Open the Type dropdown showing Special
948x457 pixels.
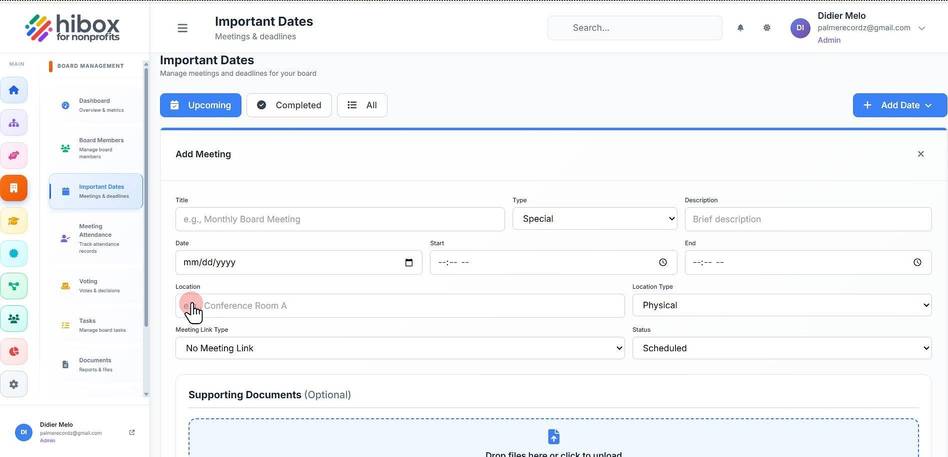tap(595, 219)
